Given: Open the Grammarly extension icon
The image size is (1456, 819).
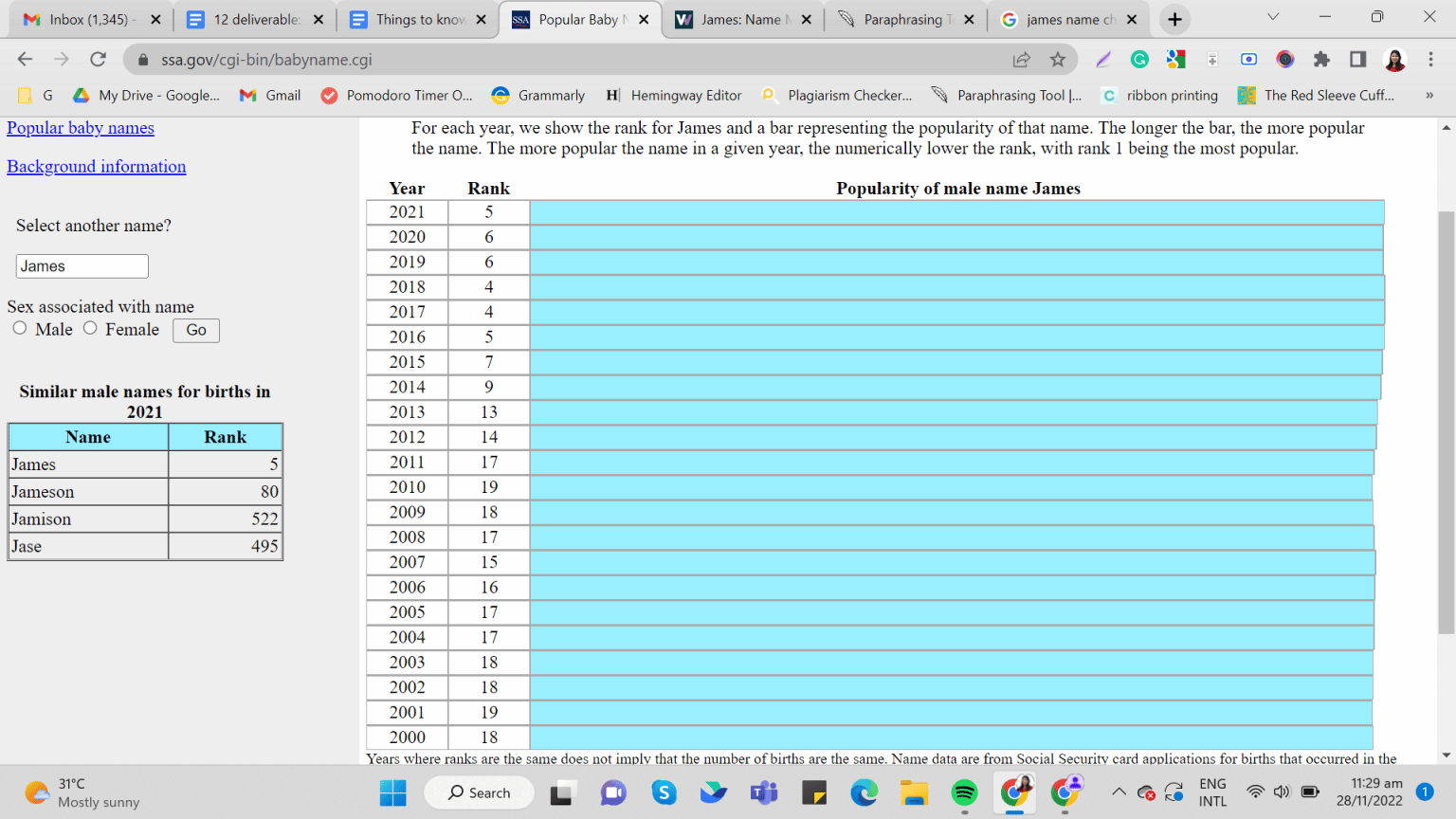Looking at the screenshot, I should click(x=1139, y=60).
